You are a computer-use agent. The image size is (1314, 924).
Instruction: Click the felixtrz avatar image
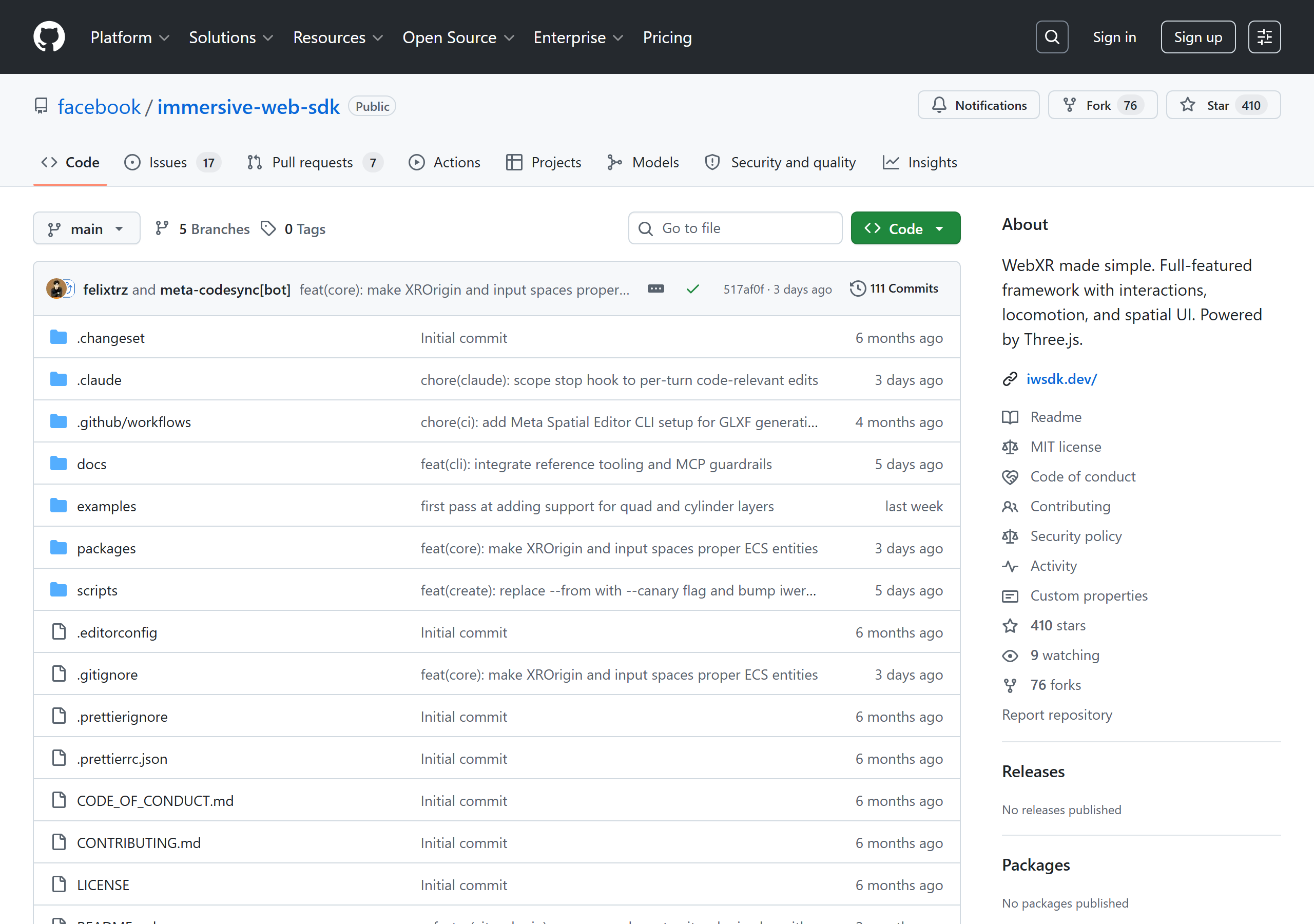click(x=56, y=289)
